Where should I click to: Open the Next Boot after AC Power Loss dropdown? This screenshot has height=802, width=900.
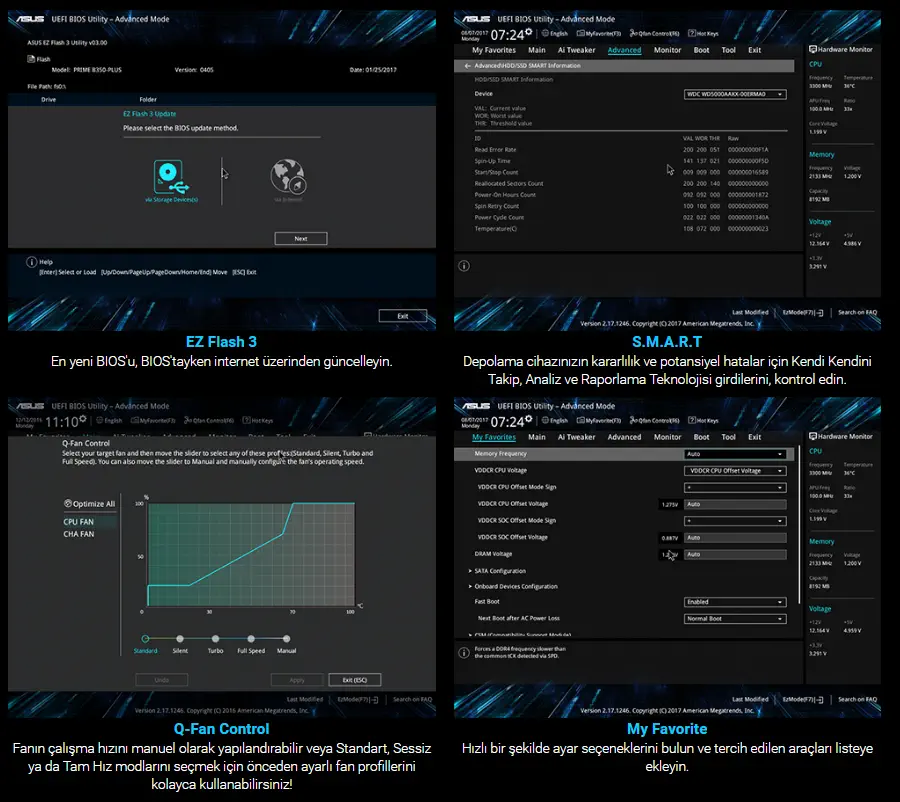[x=735, y=619]
